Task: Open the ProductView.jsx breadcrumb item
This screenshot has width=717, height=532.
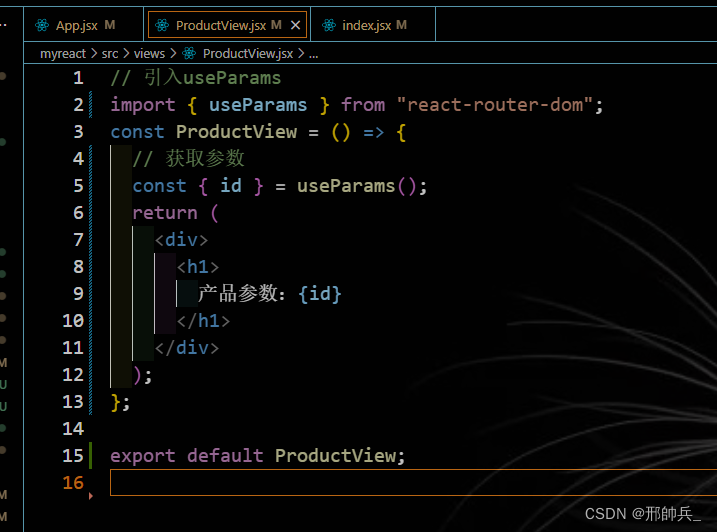Action: coord(248,54)
